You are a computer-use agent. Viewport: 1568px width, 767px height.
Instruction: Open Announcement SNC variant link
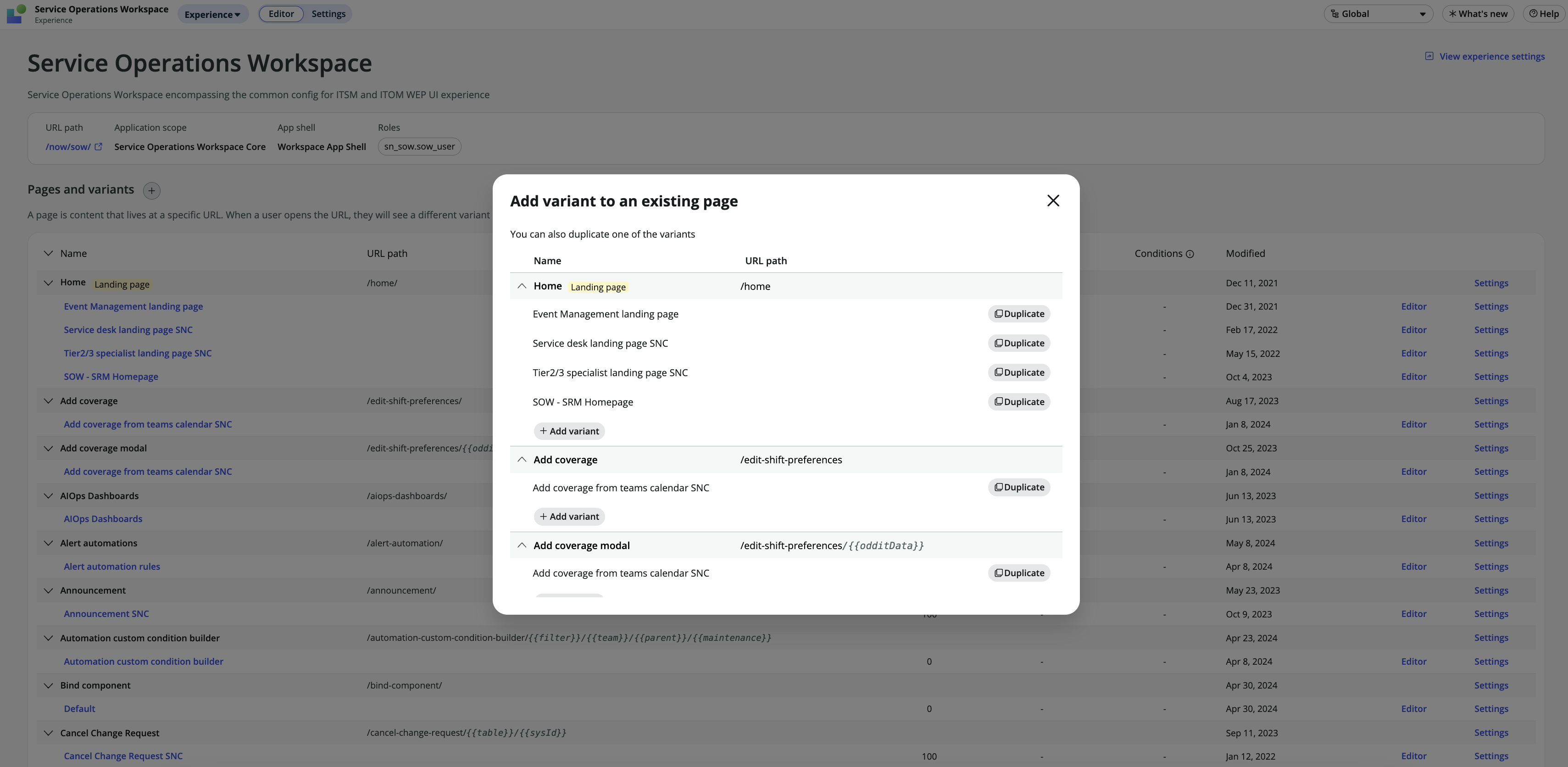[x=106, y=614]
